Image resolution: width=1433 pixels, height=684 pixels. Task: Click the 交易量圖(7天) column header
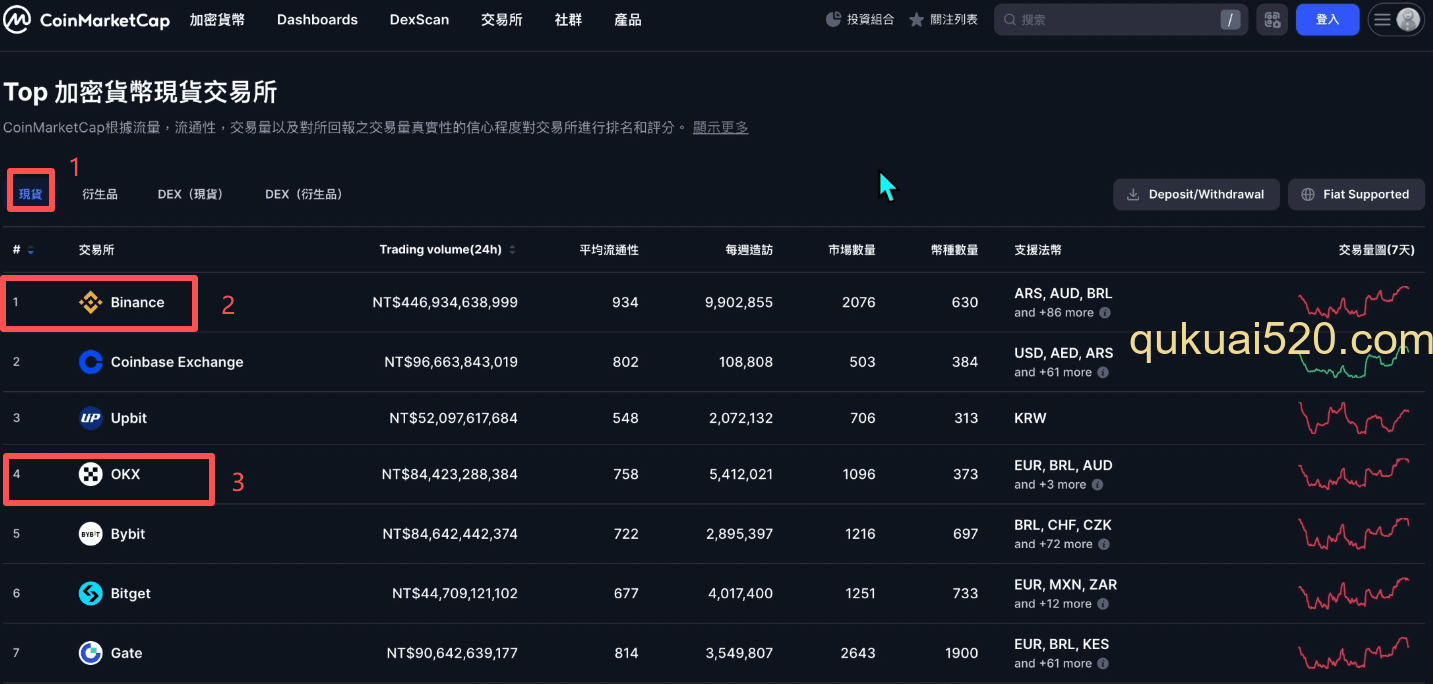click(x=1377, y=250)
